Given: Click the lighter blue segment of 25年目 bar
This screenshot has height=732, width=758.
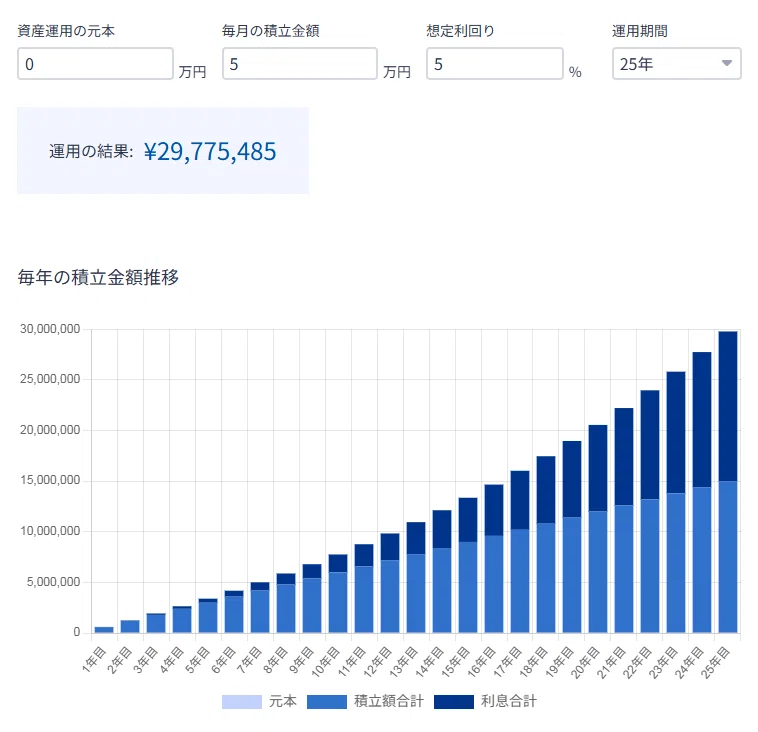Looking at the screenshot, I should tap(728, 557).
